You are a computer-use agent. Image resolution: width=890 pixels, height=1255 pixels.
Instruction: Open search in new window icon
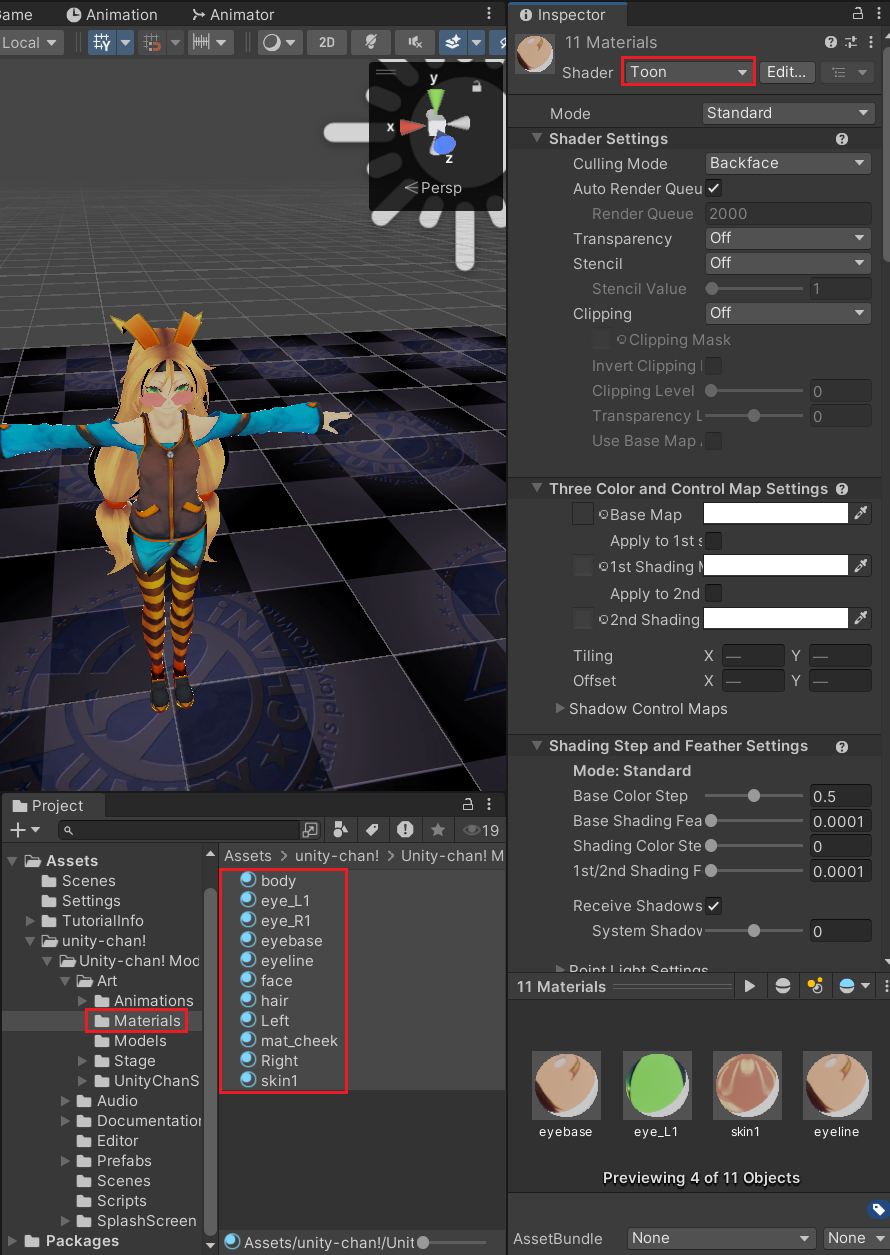[x=311, y=830]
